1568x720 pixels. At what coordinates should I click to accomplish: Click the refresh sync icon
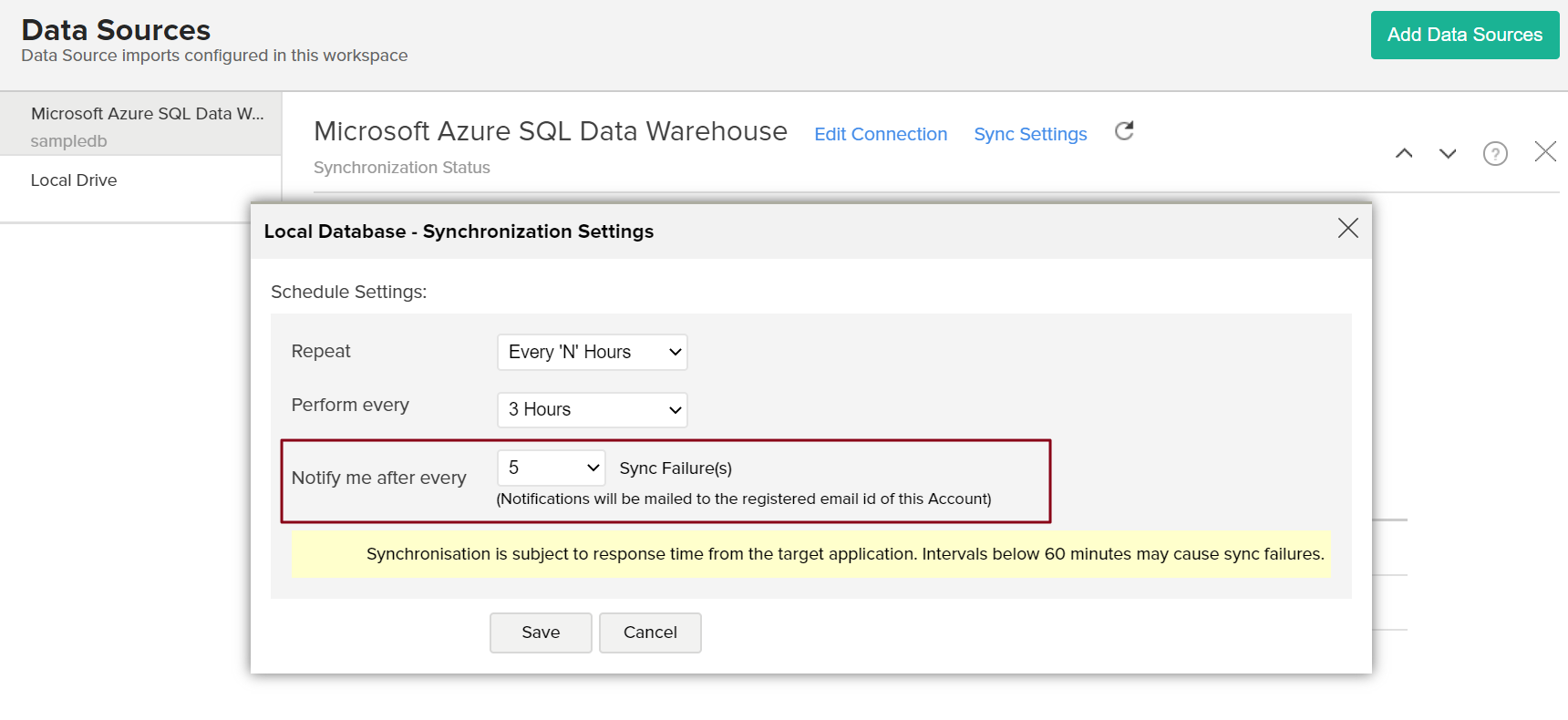(x=1124, y=131)
